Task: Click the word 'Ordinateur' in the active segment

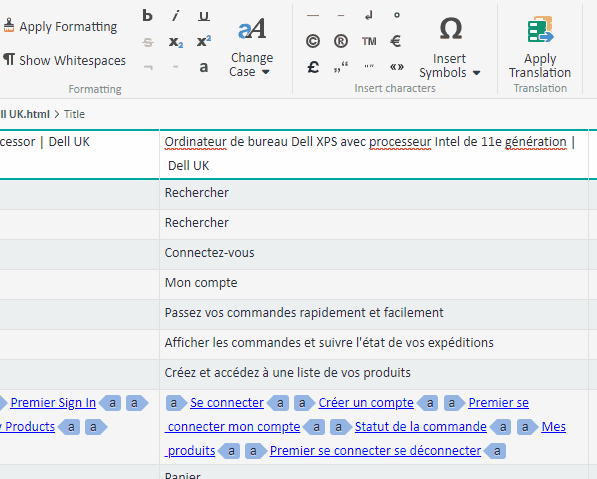Action: point(196,142)
